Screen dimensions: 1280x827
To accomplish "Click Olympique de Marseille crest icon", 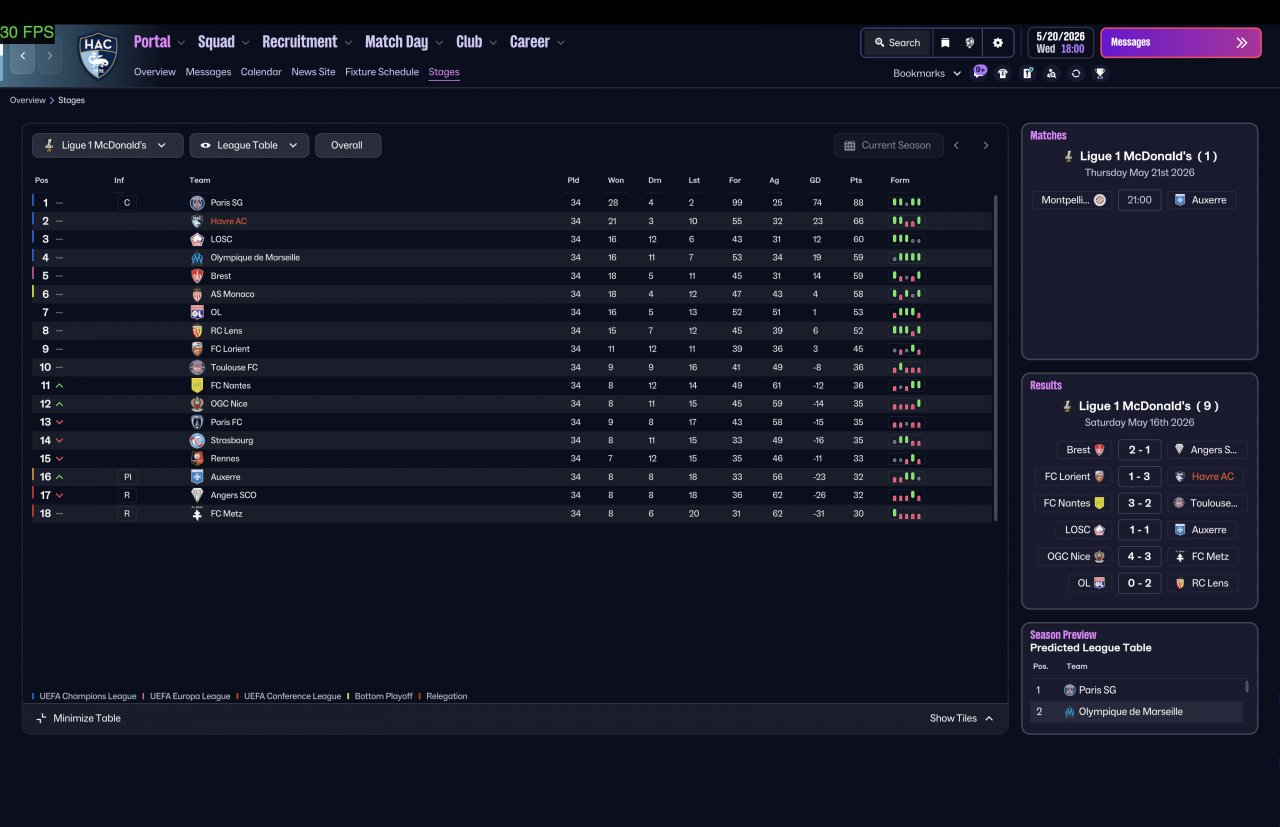I will pos(197,258).
